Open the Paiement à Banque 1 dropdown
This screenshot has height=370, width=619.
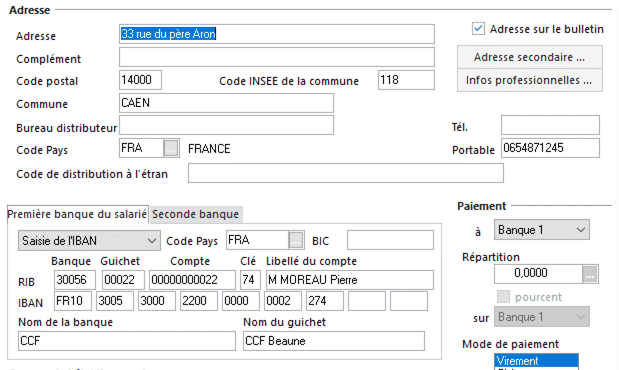(542, 230)
